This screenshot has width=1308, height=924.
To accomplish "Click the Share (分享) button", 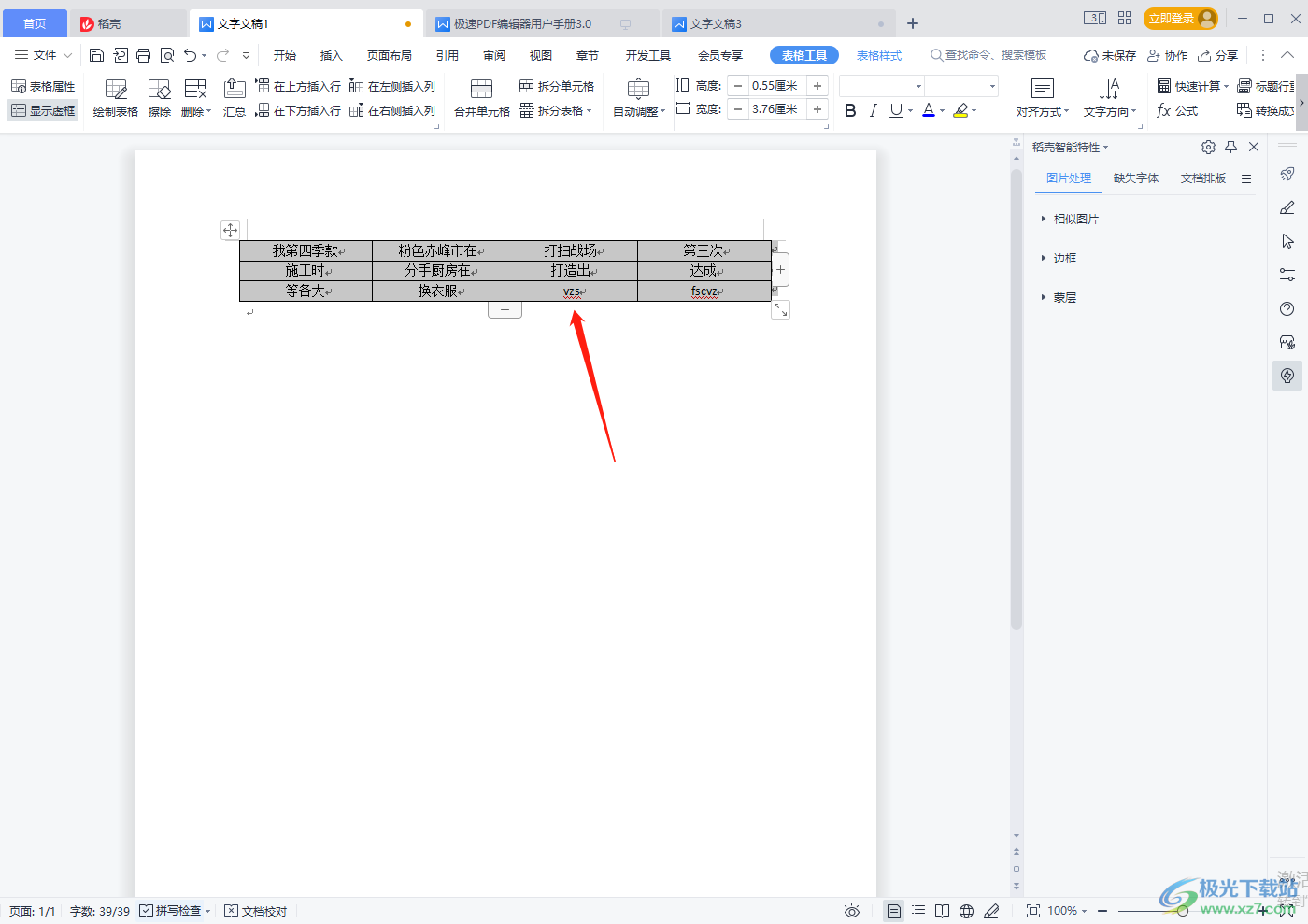I will coord(1219,55).
